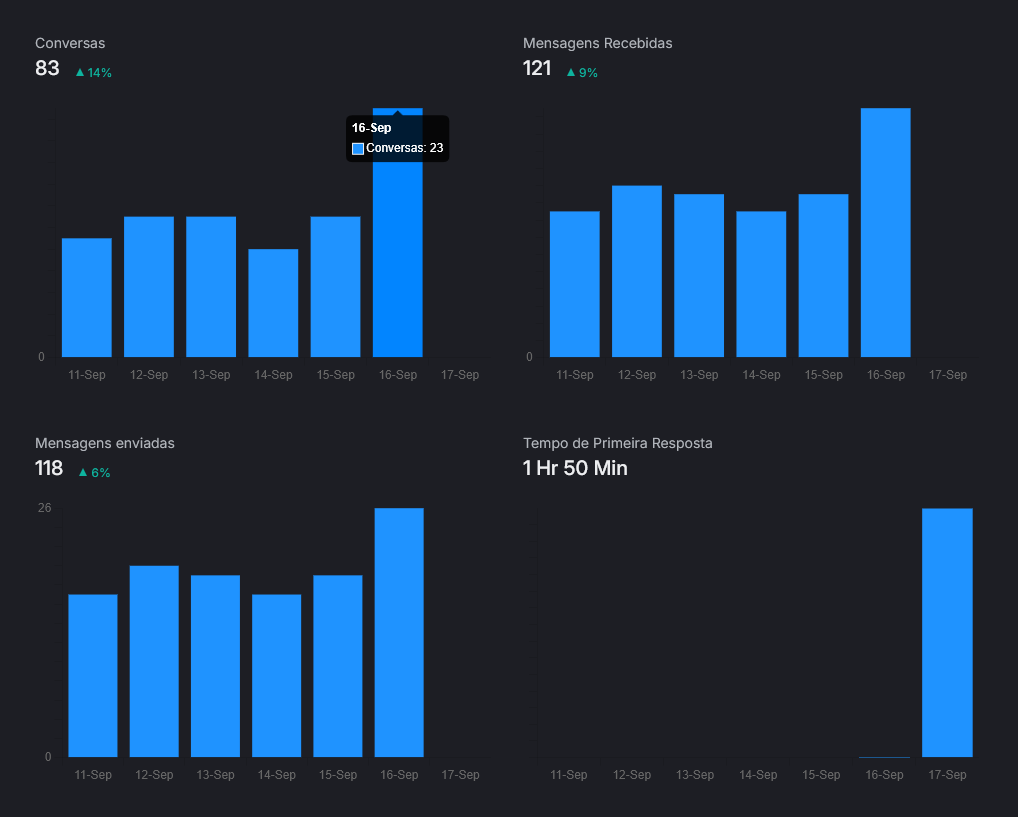This screenshot has height=817, width=1018.
Task: Click the Tempo de Primeira Resposta title
Action: coord(617,443)
